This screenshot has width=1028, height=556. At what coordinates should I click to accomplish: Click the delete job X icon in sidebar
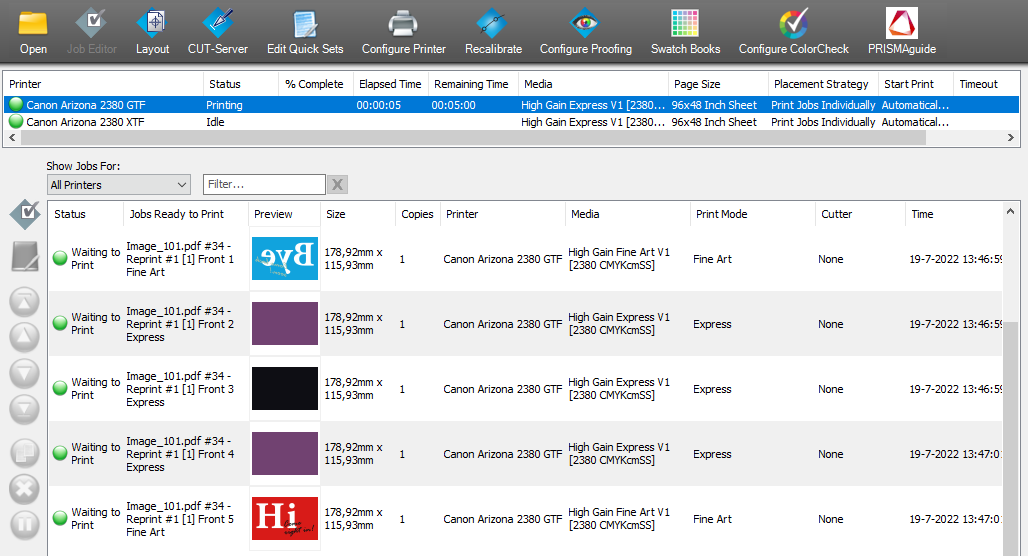tap(24, 489)
